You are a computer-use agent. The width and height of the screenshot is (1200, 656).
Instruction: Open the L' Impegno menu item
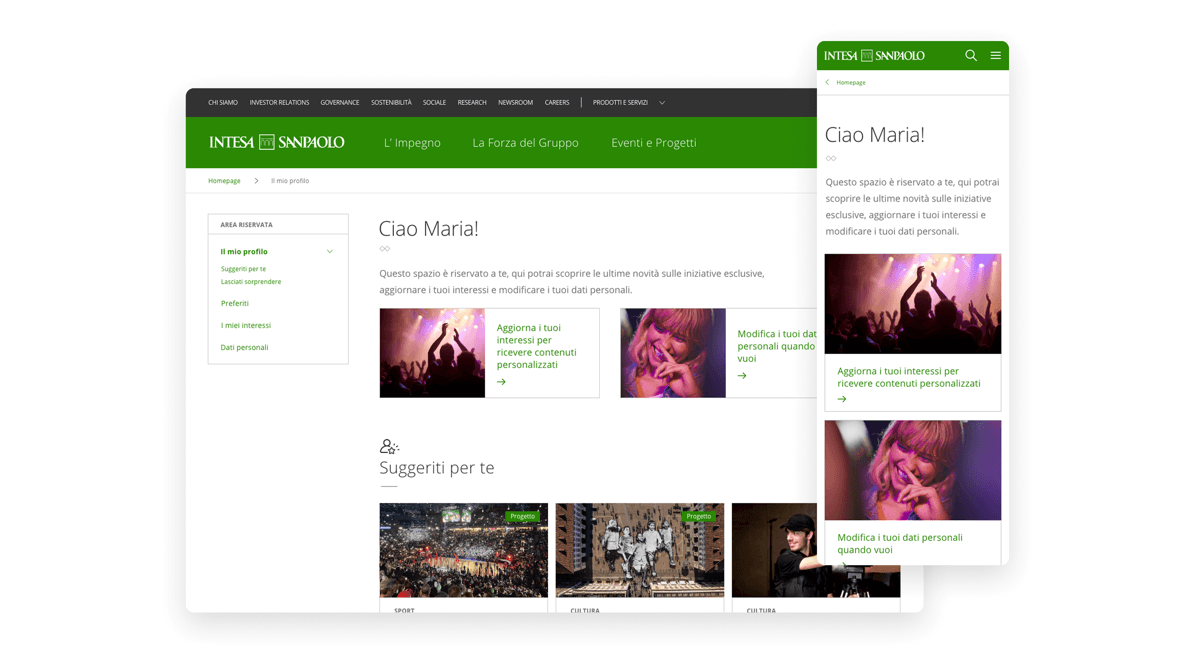[412, 143]
